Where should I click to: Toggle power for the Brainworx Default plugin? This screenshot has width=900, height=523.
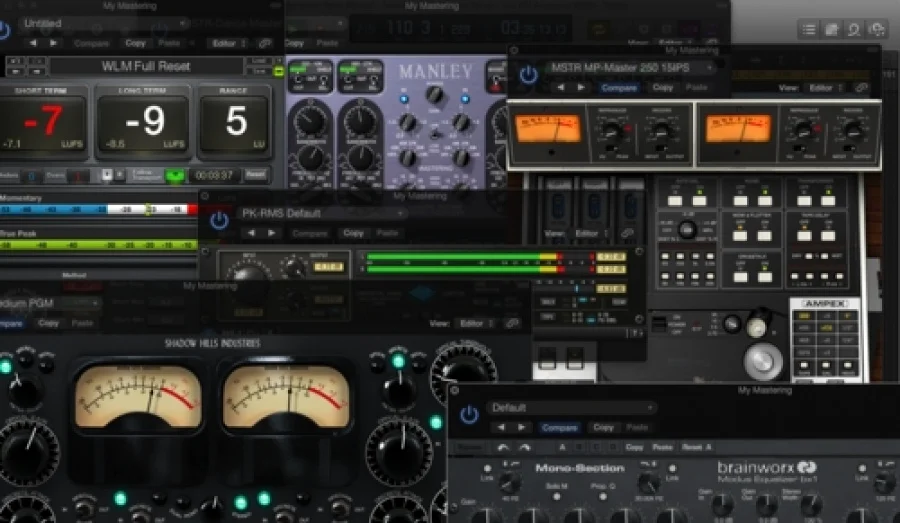pos(468,412)
